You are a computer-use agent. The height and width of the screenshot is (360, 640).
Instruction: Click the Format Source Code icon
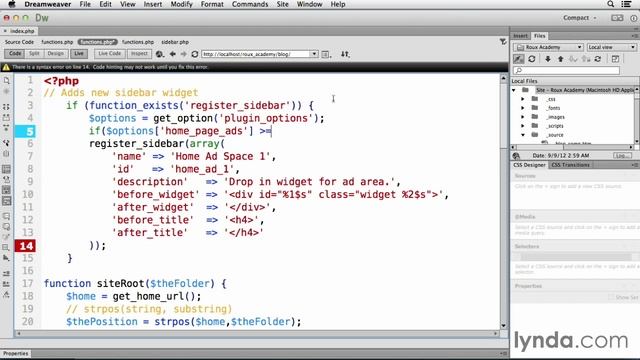(7, 295)
